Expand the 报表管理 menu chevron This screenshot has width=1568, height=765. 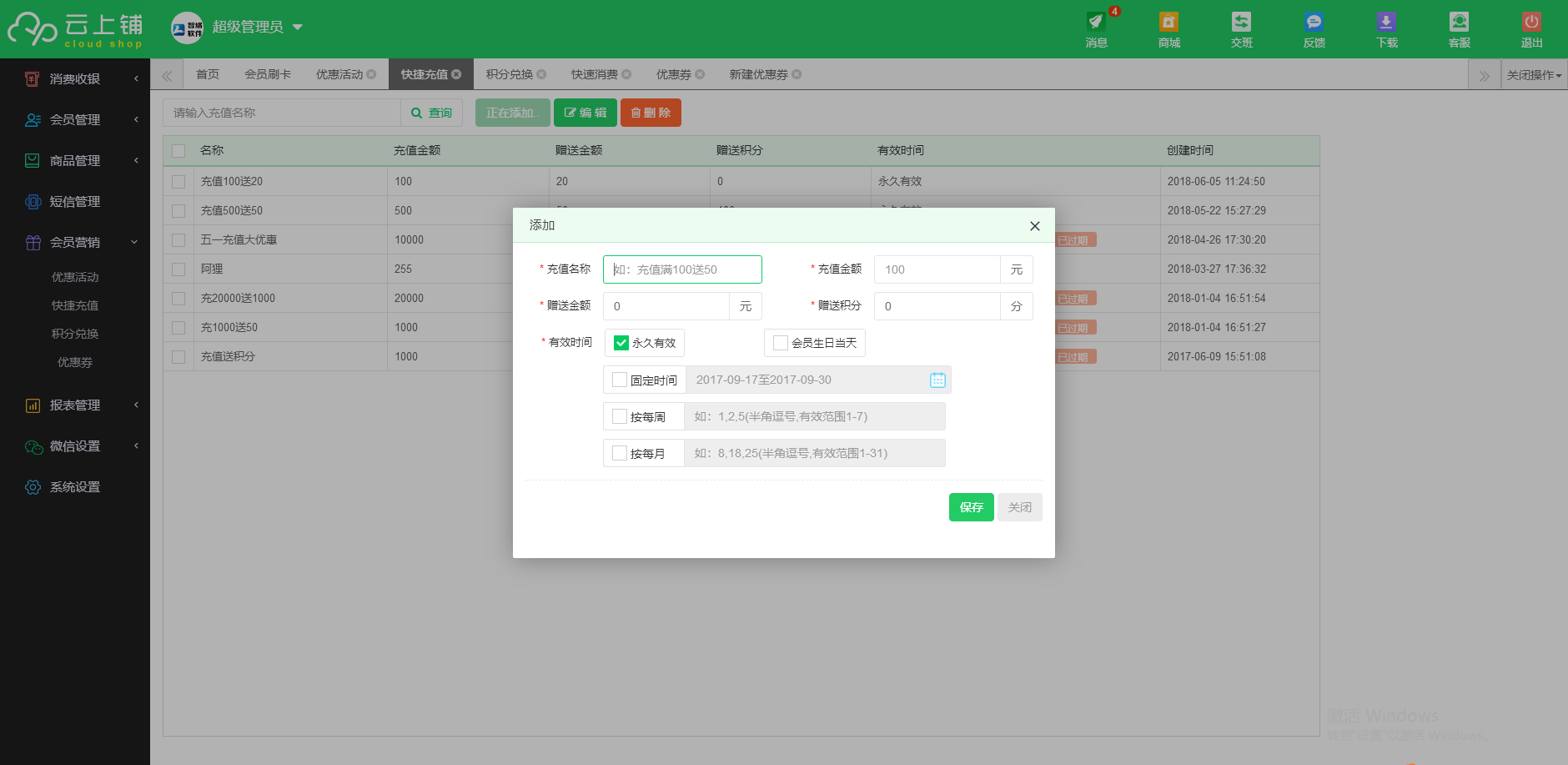136,405
